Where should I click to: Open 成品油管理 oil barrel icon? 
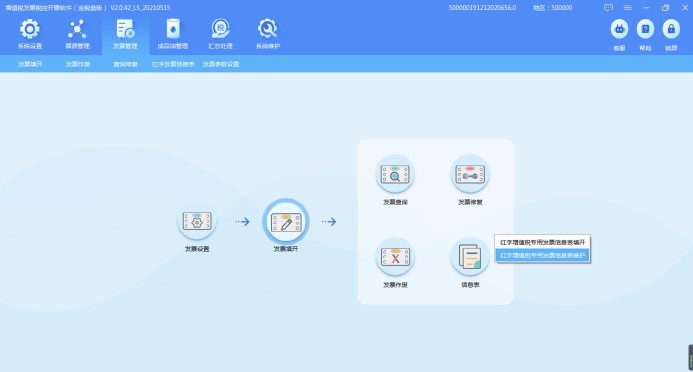coord(173,30)
